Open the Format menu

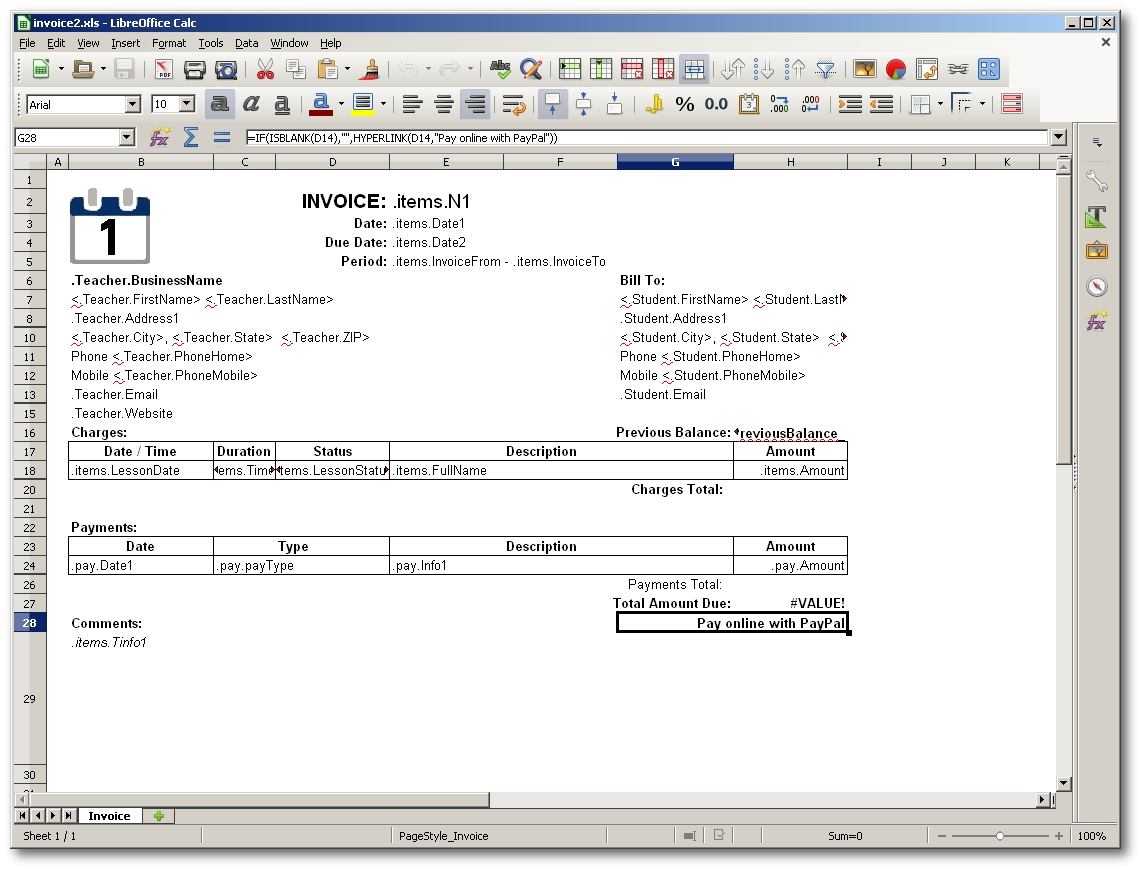(x=168, y=43)
